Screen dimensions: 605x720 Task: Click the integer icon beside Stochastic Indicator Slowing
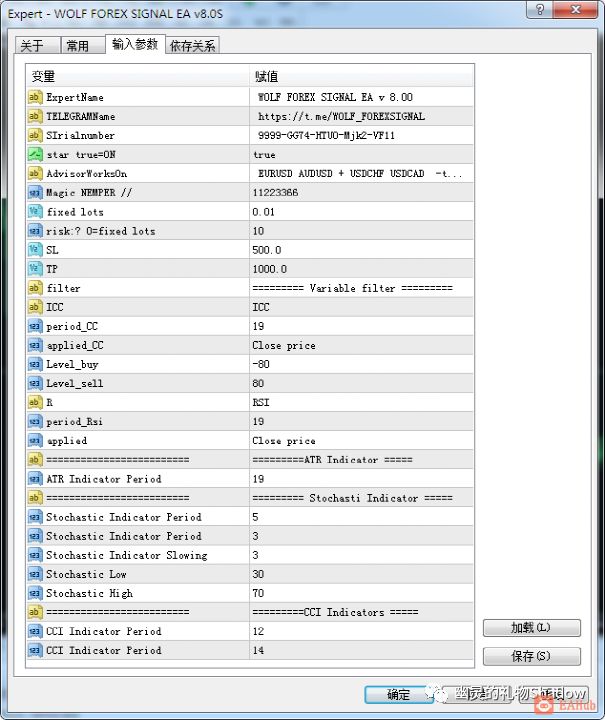pos(35,555)
